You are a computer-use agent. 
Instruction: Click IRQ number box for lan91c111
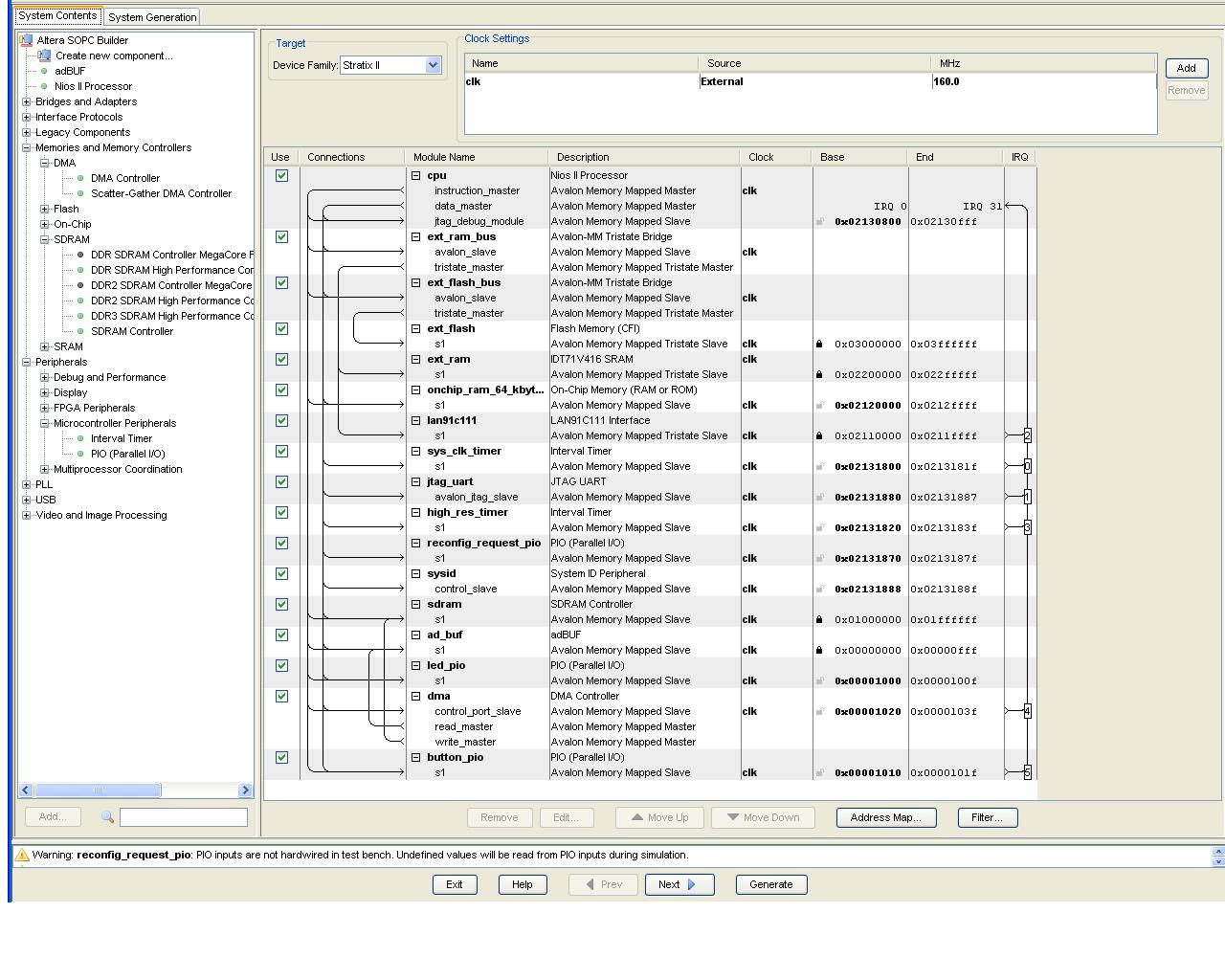pos(1027,435)
